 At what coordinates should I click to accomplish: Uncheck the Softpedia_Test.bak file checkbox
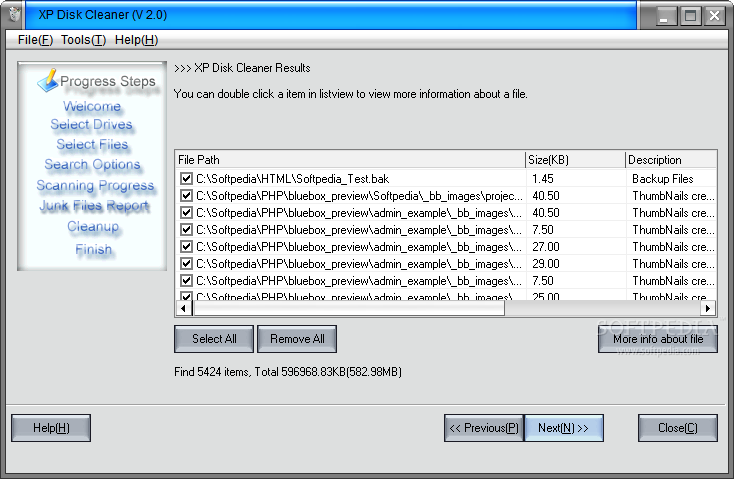pos(186,178)
